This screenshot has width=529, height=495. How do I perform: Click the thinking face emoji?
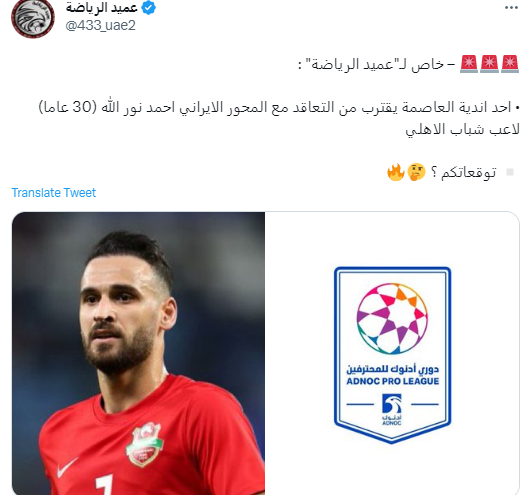click(x=416, y=172)
